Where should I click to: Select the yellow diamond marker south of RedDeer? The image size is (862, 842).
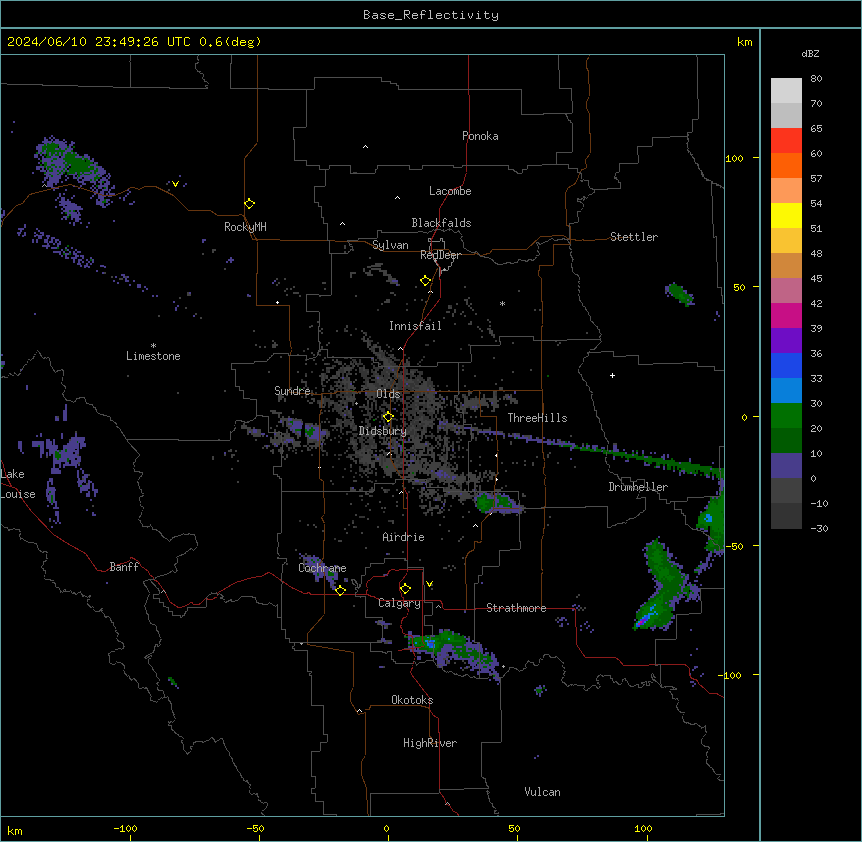click(425, 281)
